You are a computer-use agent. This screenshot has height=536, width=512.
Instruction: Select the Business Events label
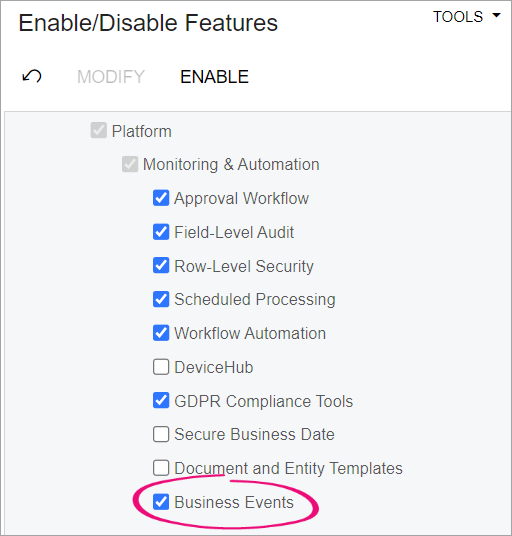(x=234, y=502)
